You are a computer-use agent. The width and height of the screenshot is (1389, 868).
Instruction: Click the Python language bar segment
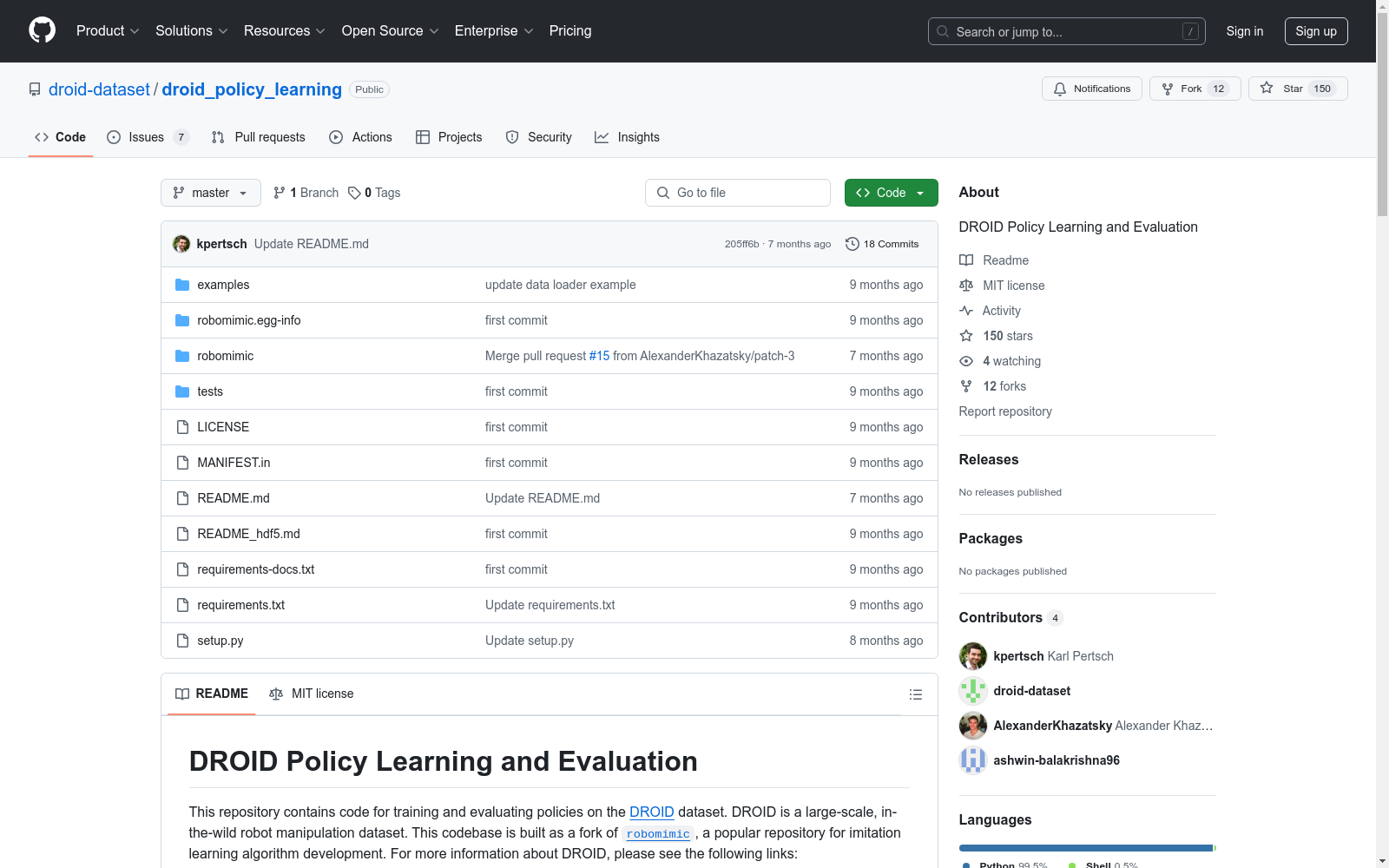pos(1085,848)
